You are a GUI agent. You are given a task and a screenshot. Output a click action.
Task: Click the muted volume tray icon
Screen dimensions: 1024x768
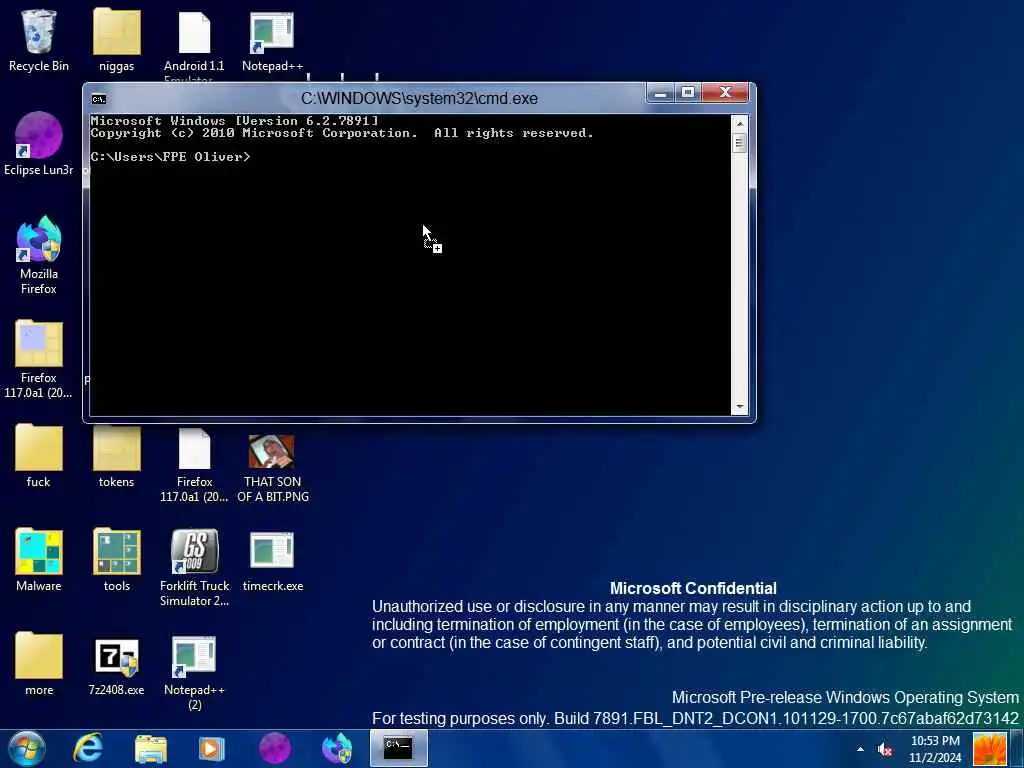coord(885,750)
